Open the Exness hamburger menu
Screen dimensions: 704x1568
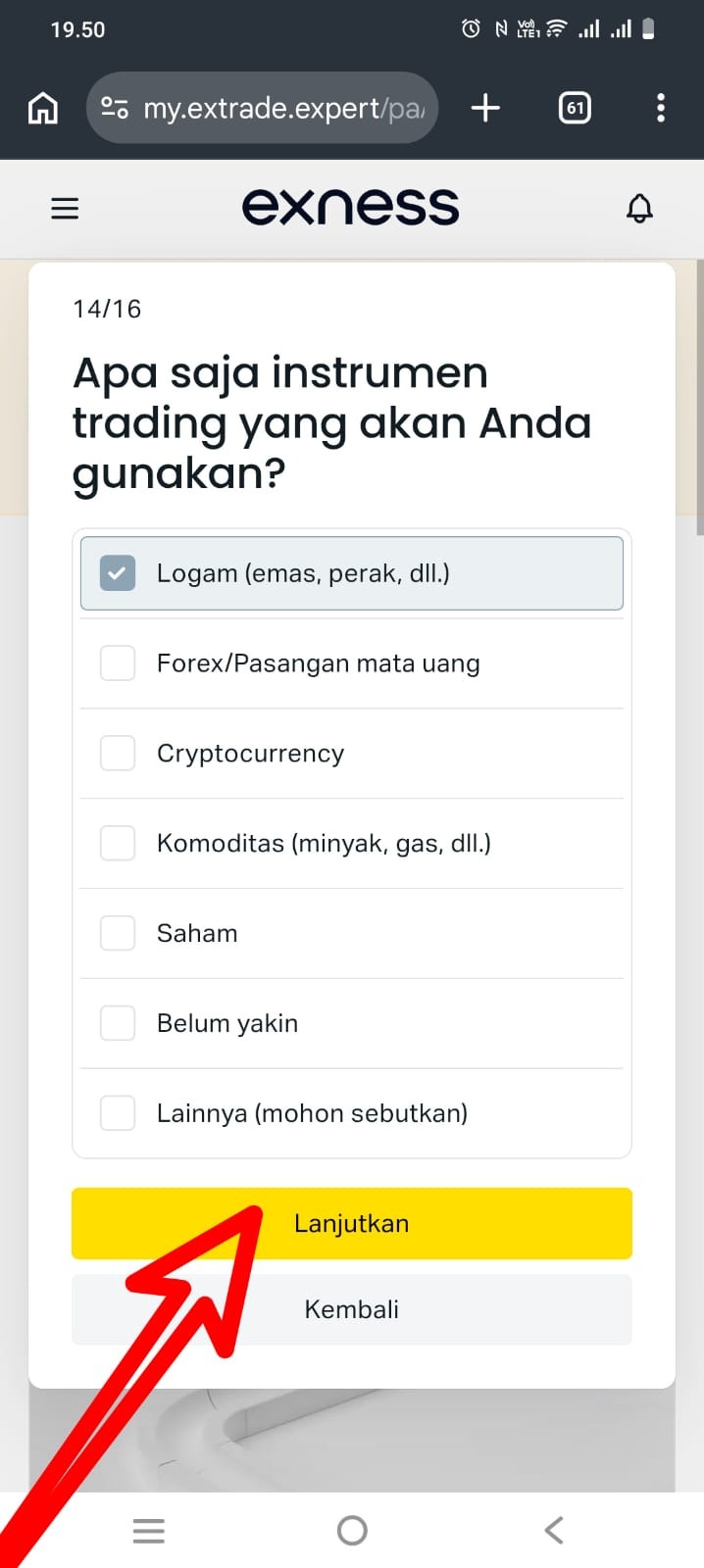point(65,208)
